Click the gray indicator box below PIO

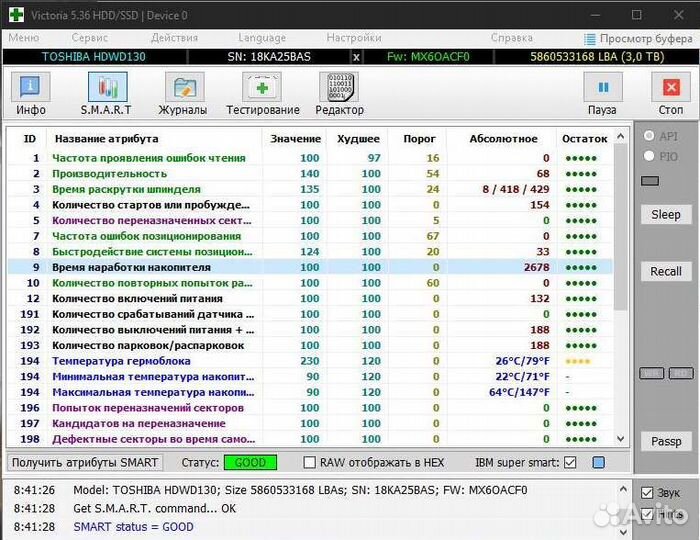(x=650, y=181)
